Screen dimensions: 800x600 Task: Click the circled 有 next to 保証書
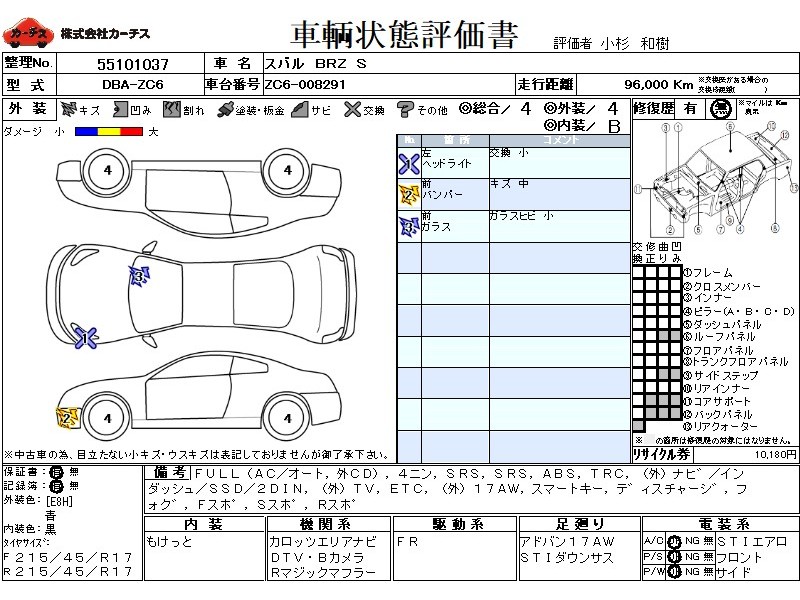tap(56, 471)
